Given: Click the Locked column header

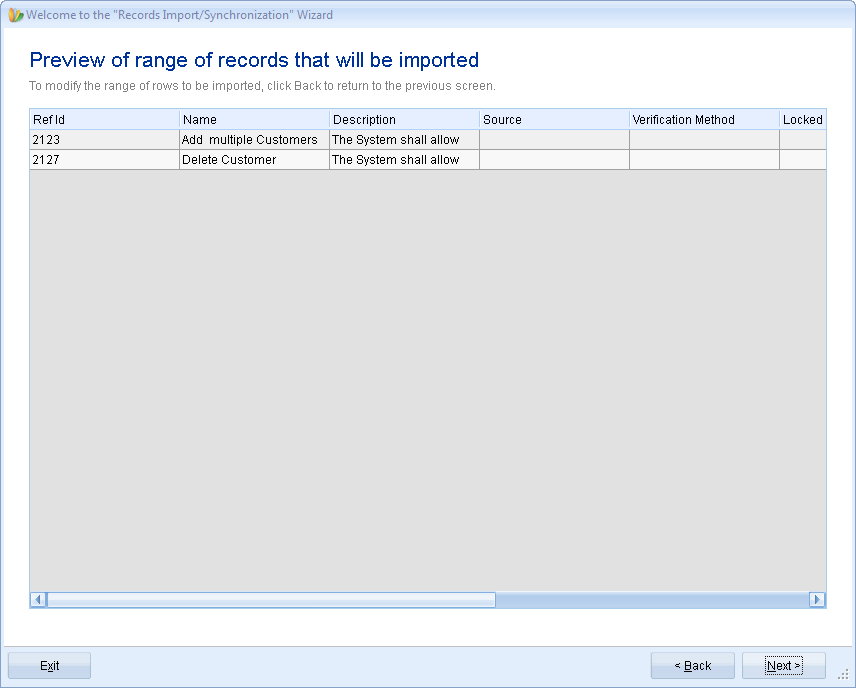Looking at the screenshot, I should (802, 120).
